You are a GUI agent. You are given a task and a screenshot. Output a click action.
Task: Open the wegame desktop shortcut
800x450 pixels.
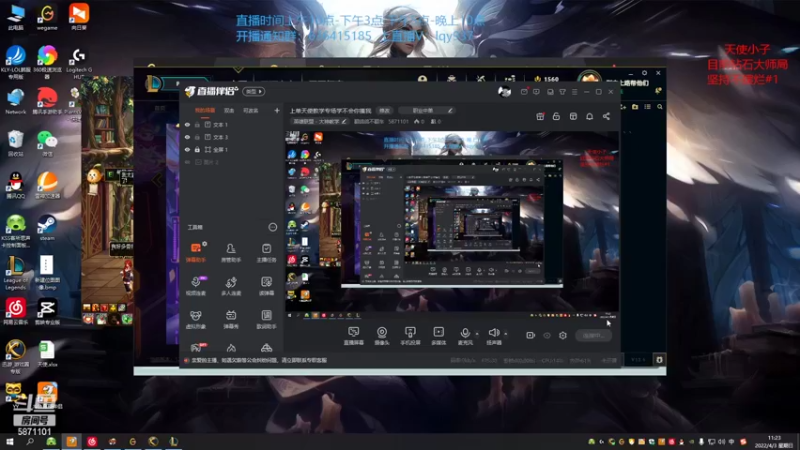(x=47, y=17)
